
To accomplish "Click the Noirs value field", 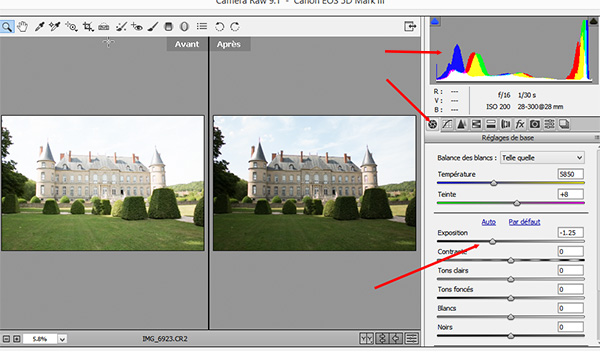I will pos(571,327).
